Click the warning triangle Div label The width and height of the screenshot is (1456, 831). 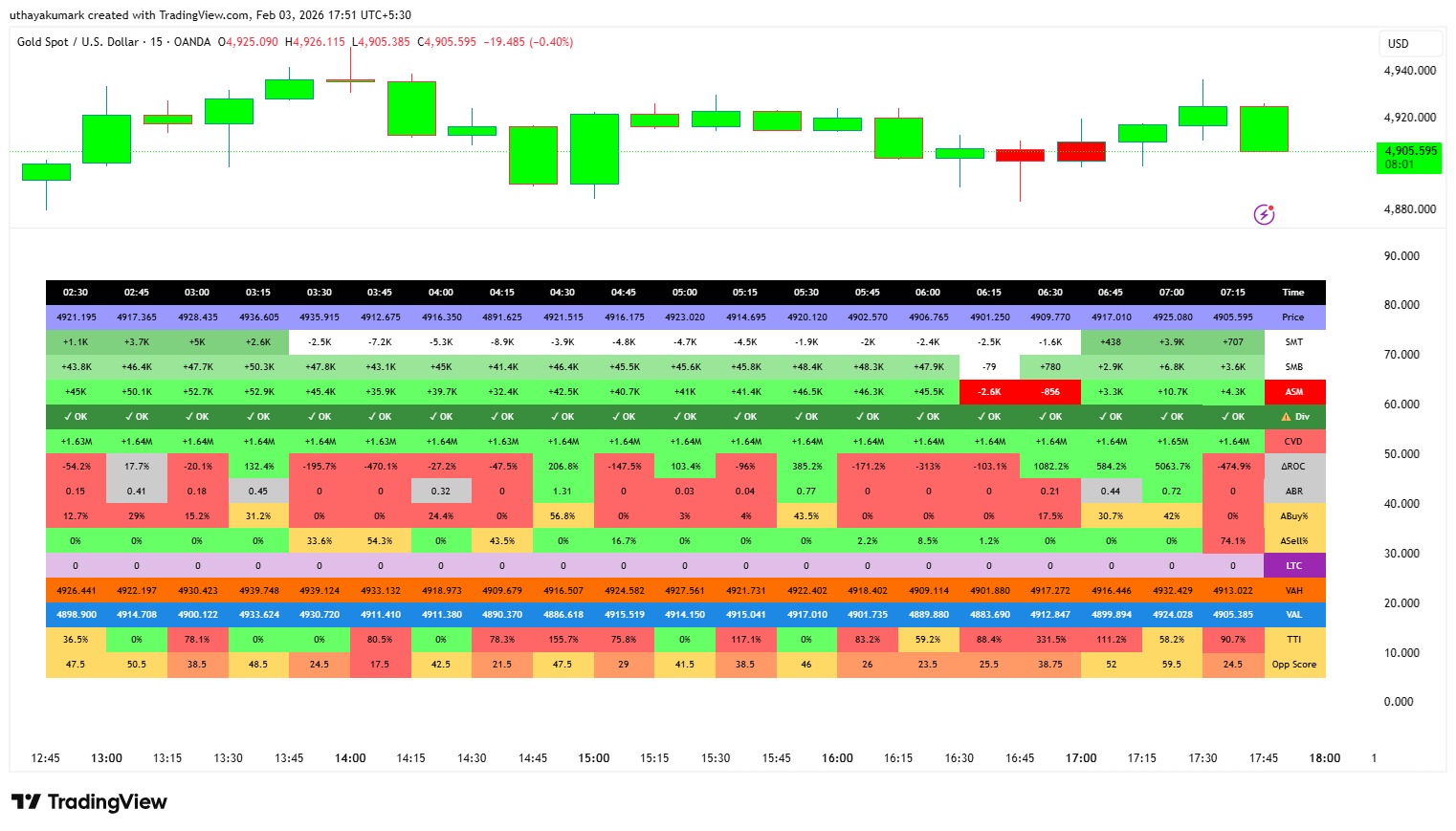pyautogui.click(x=1293, y=417)
